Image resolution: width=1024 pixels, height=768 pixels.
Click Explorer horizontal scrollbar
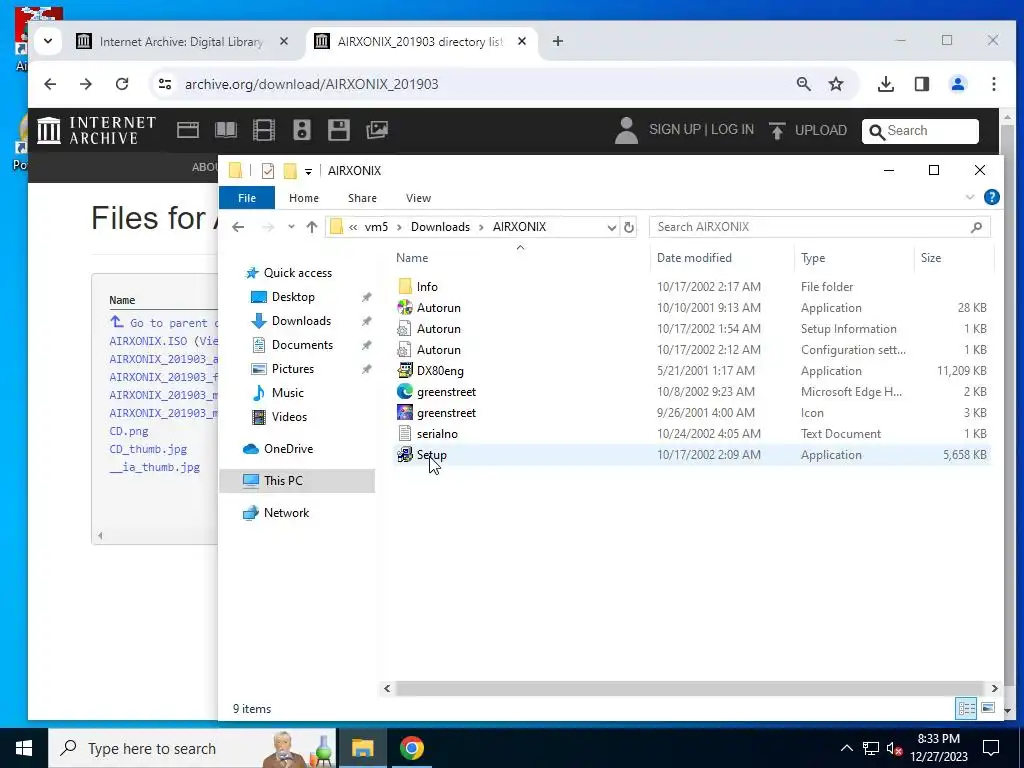coord(690,688)
